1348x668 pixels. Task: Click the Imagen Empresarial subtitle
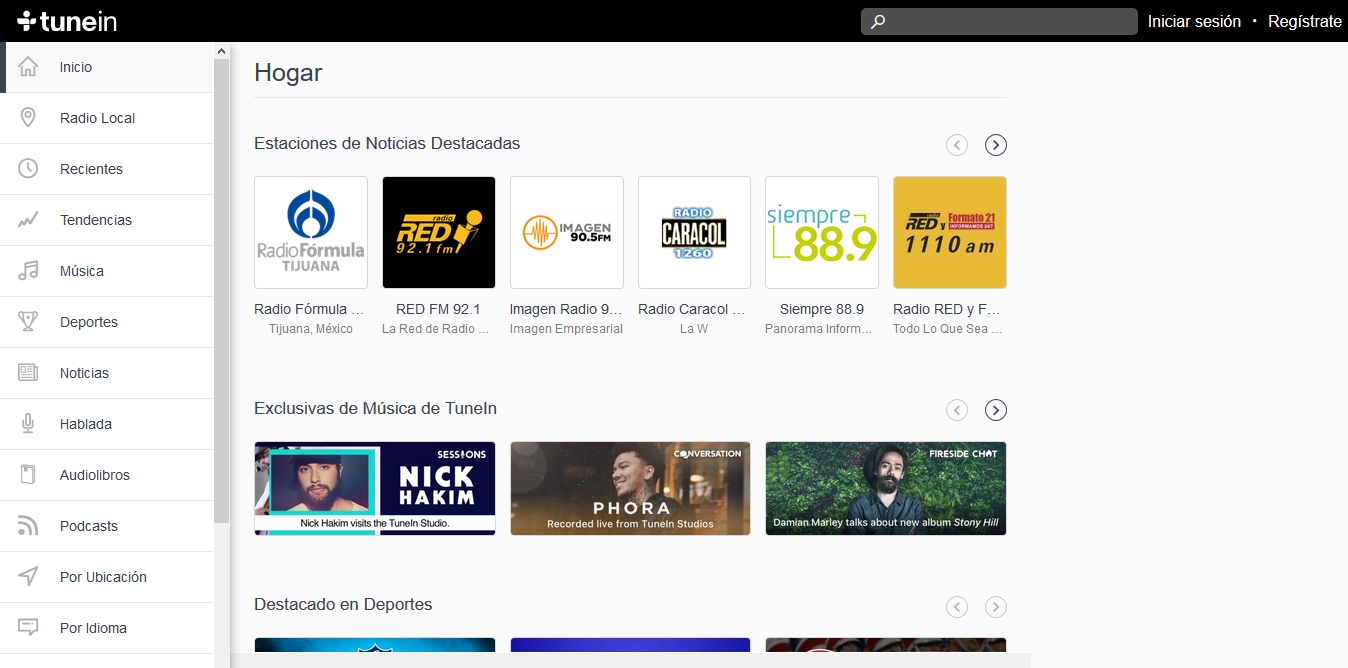tap(566, 329)
